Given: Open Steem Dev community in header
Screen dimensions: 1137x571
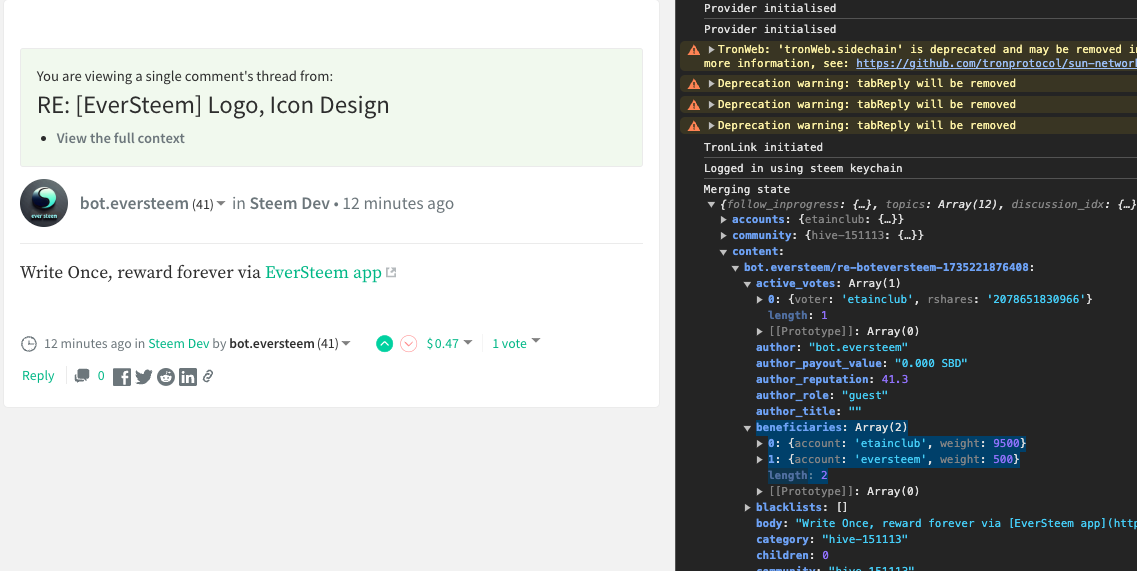Looking at the screenshot, I should click(289, 204).
